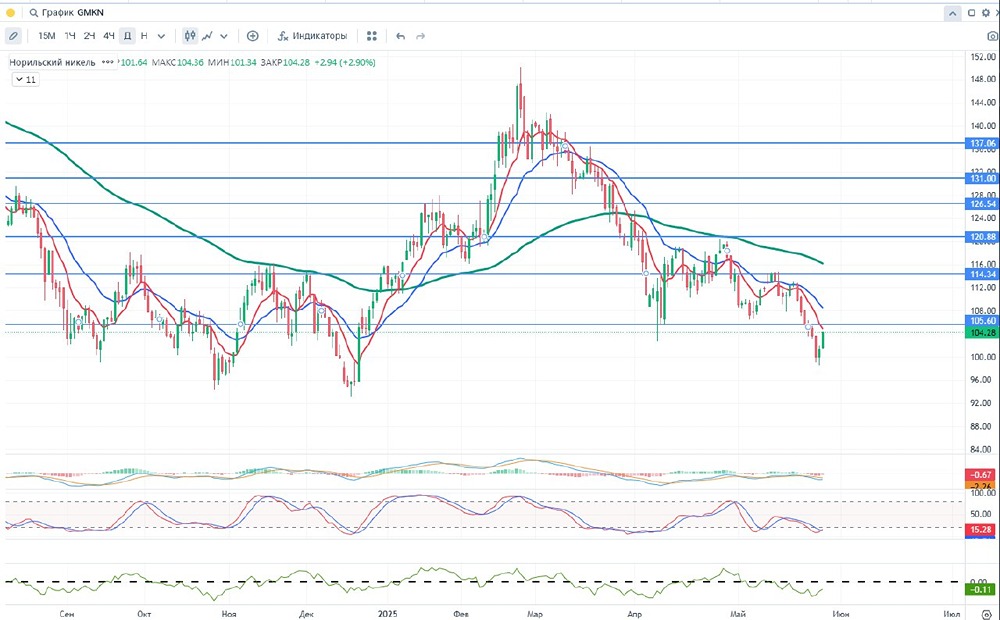
Task: Open Норильский никель legend options dots
Action: pyautogui.click(x=108, y=63)
